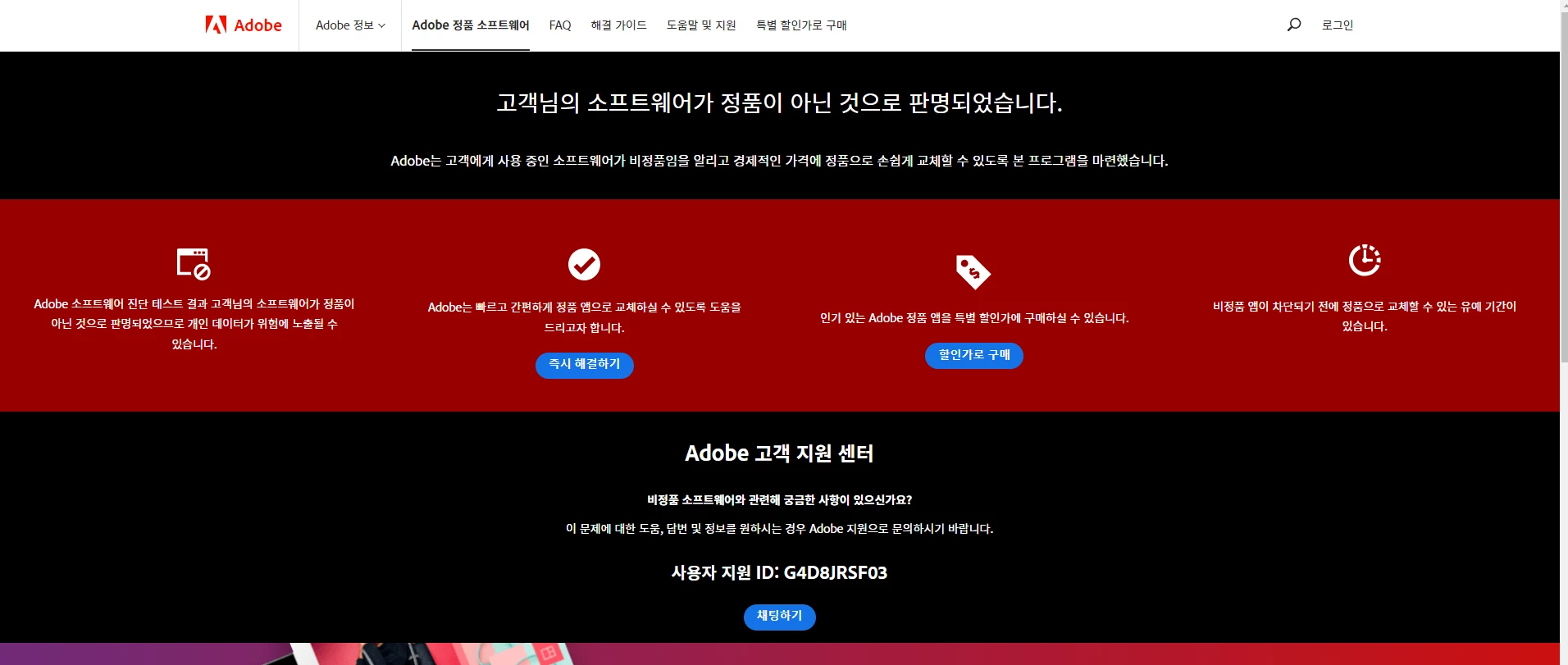This screenshot has width=1568, height=665.
Task: Open the 해결 가이드 menu item
Action: pyautogui.click(x=618, y=25)
